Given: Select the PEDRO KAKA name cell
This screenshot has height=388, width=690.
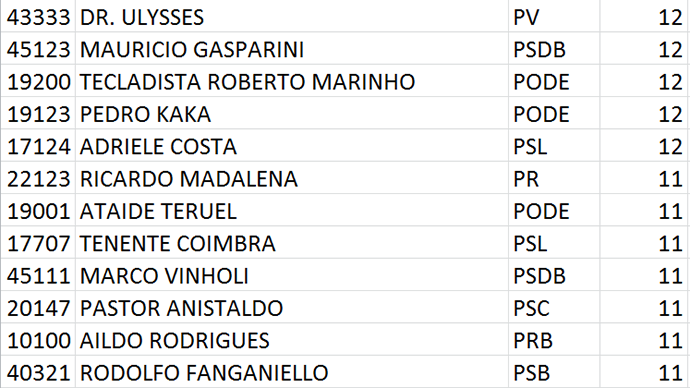Looking at the screenshot, I should coord(292,113).
